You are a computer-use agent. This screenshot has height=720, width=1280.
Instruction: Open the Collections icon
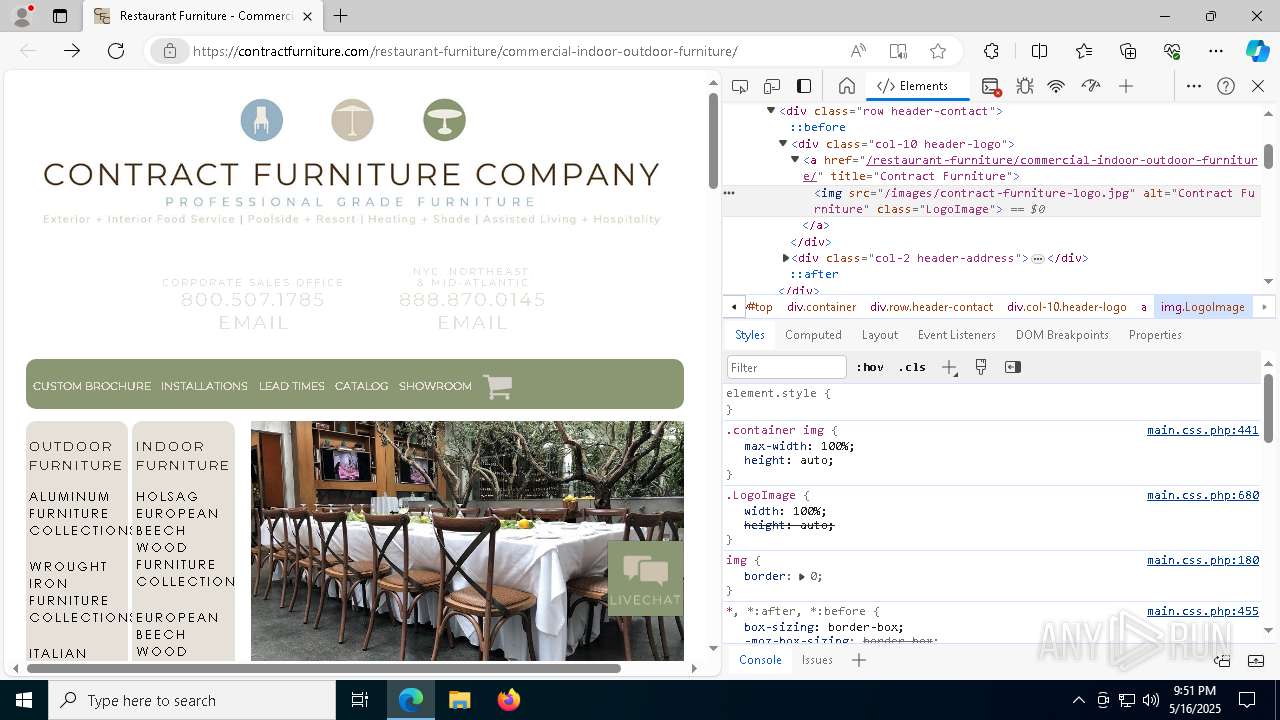(x=1128, y=51)
